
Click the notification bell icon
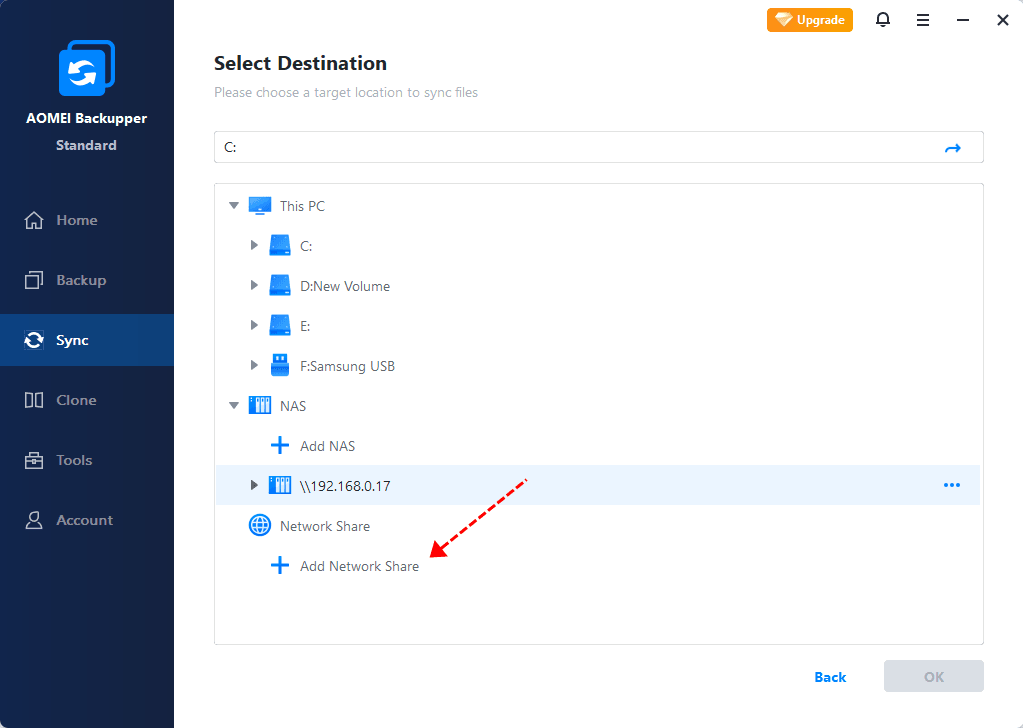point(883,20)
